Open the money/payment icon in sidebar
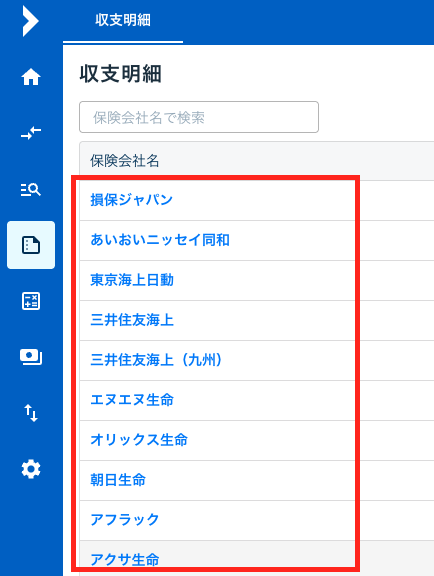This screenshot has height=576, width=434. tap(31, 357)
